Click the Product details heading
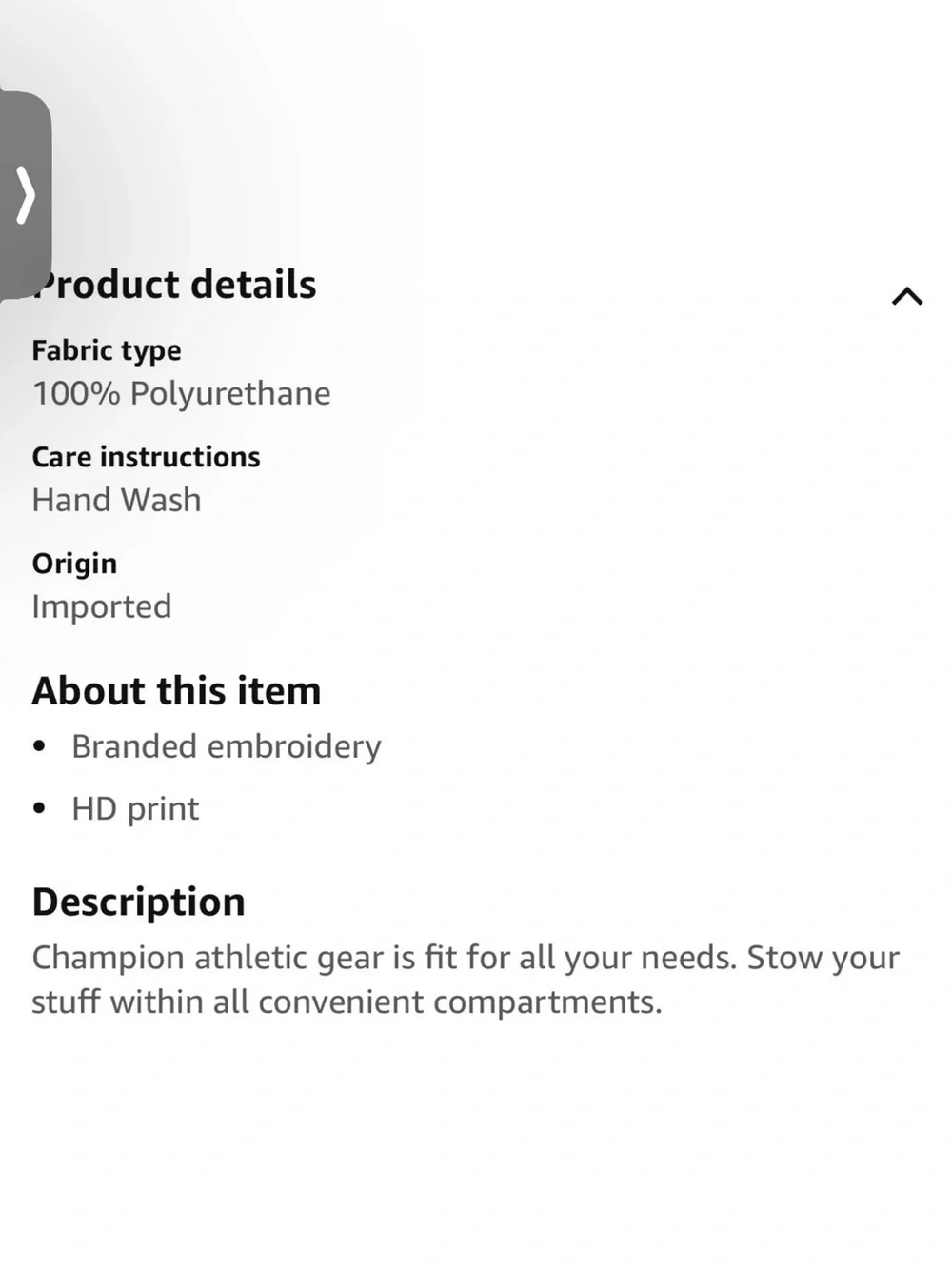Screen dimensions: 952x1269 (x=174, y=285)
